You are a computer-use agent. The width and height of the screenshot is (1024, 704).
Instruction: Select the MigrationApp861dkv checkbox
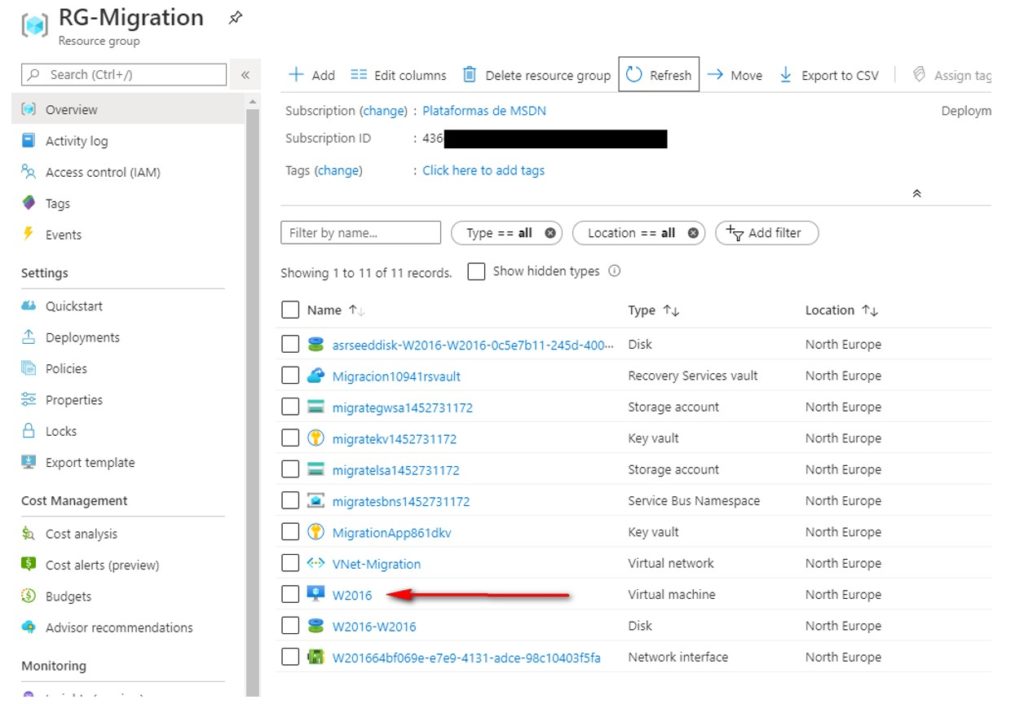290,532
